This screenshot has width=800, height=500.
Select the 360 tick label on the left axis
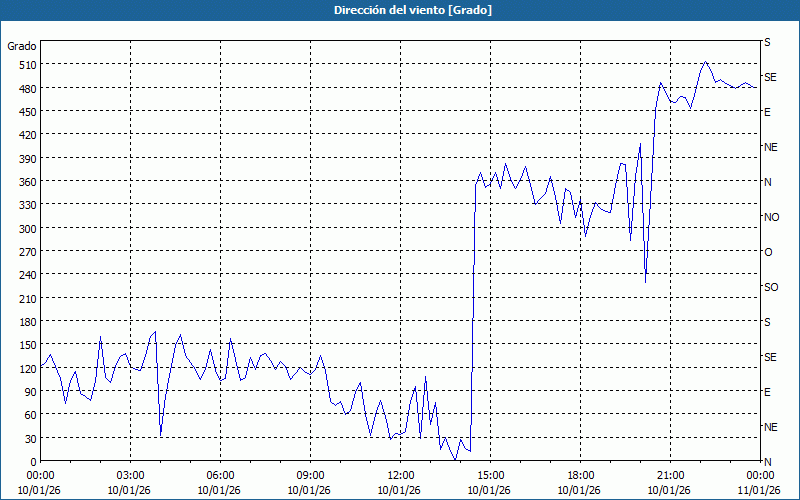pos(24,182)
